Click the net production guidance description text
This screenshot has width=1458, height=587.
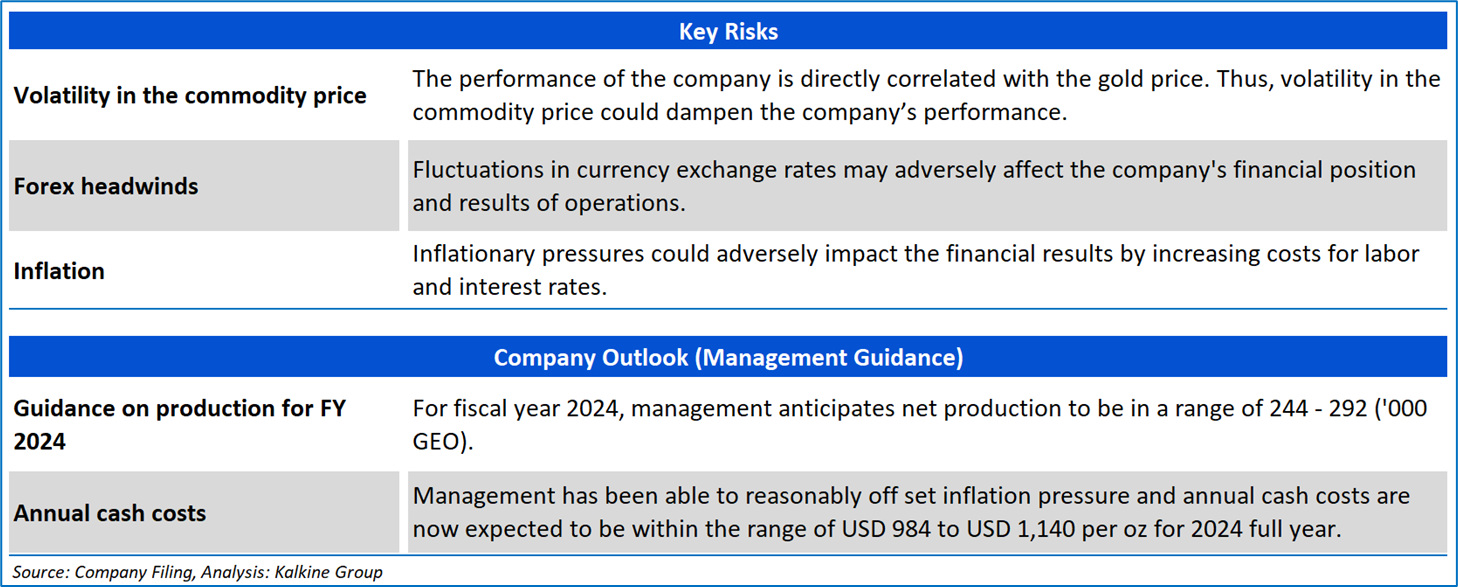tap(920, 424)
